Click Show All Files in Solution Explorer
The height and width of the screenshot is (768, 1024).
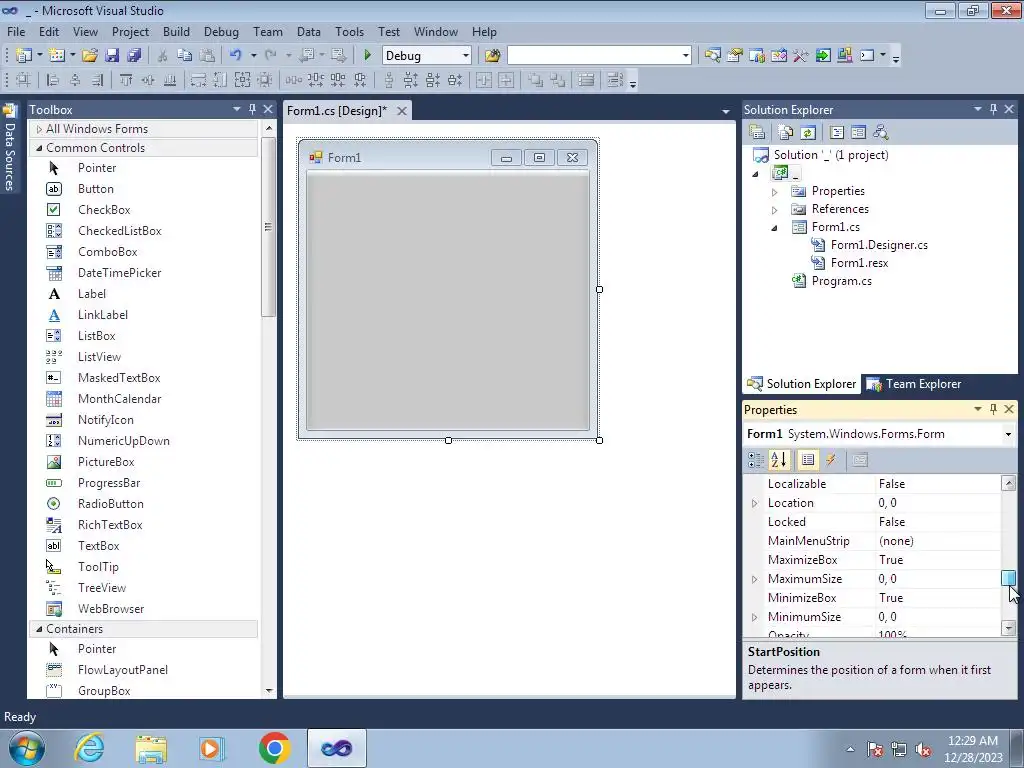pos(786,133)
